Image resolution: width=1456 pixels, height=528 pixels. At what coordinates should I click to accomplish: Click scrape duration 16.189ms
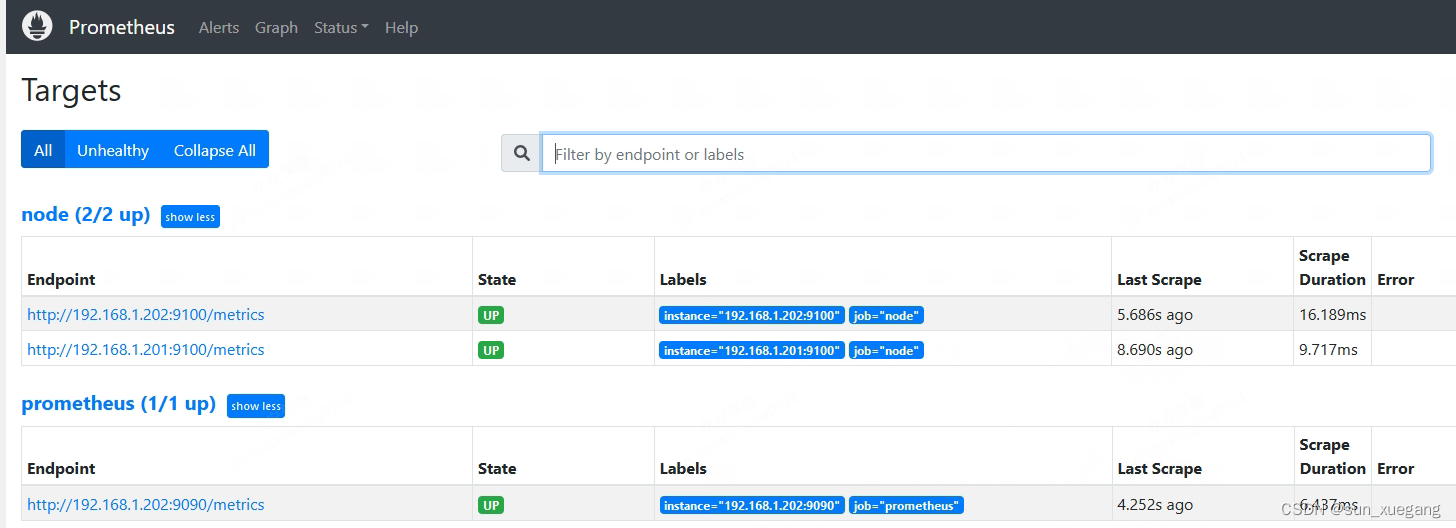click(x=1333, y=315)
